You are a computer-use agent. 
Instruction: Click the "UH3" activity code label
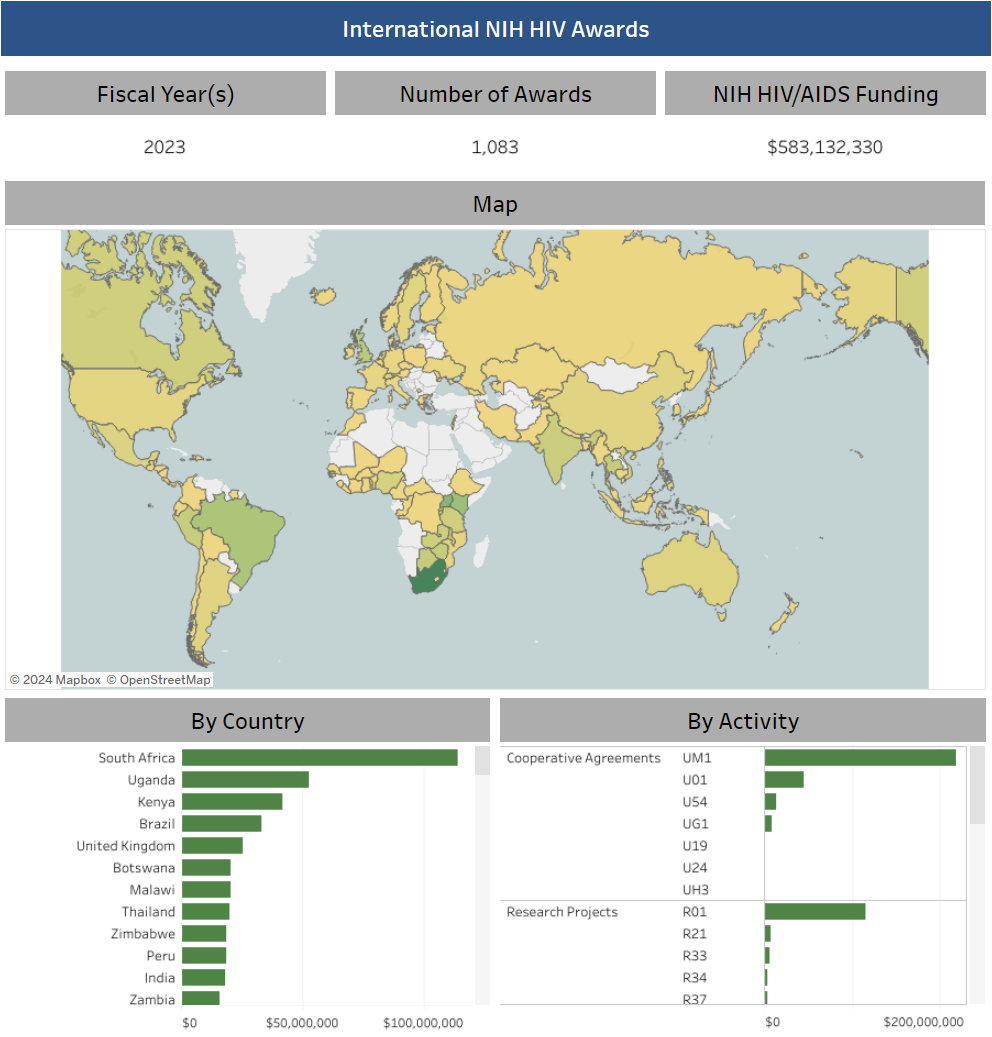click(x=696, y=890)
